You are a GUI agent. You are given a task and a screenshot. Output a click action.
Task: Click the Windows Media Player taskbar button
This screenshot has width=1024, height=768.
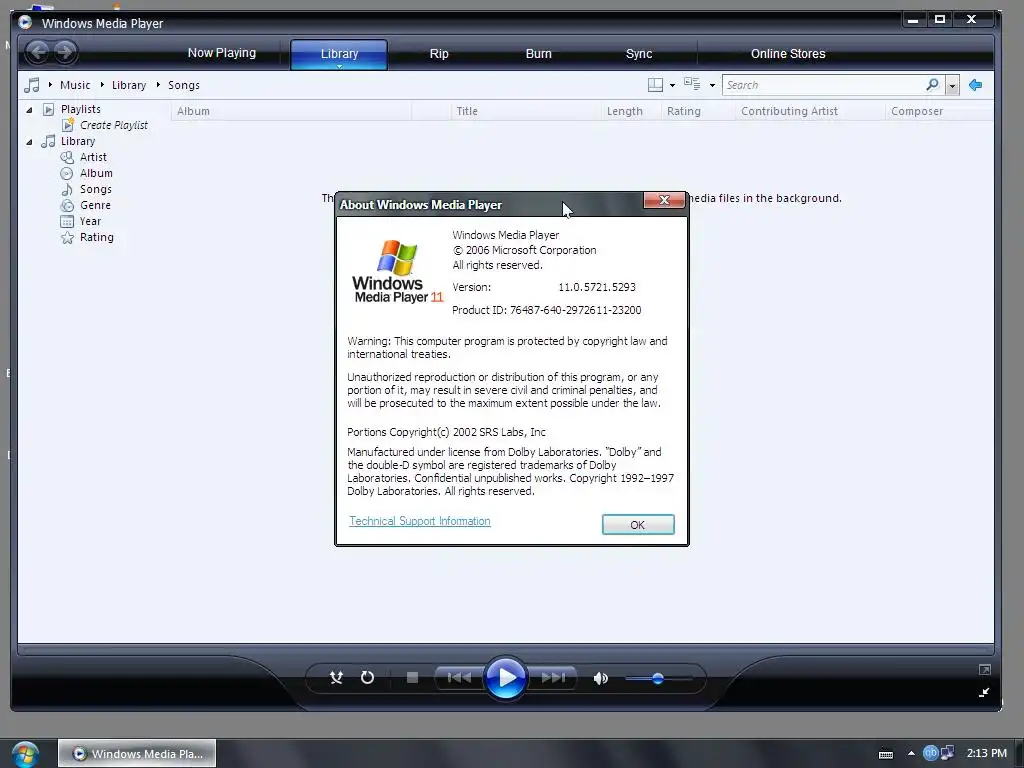(137, 754)
